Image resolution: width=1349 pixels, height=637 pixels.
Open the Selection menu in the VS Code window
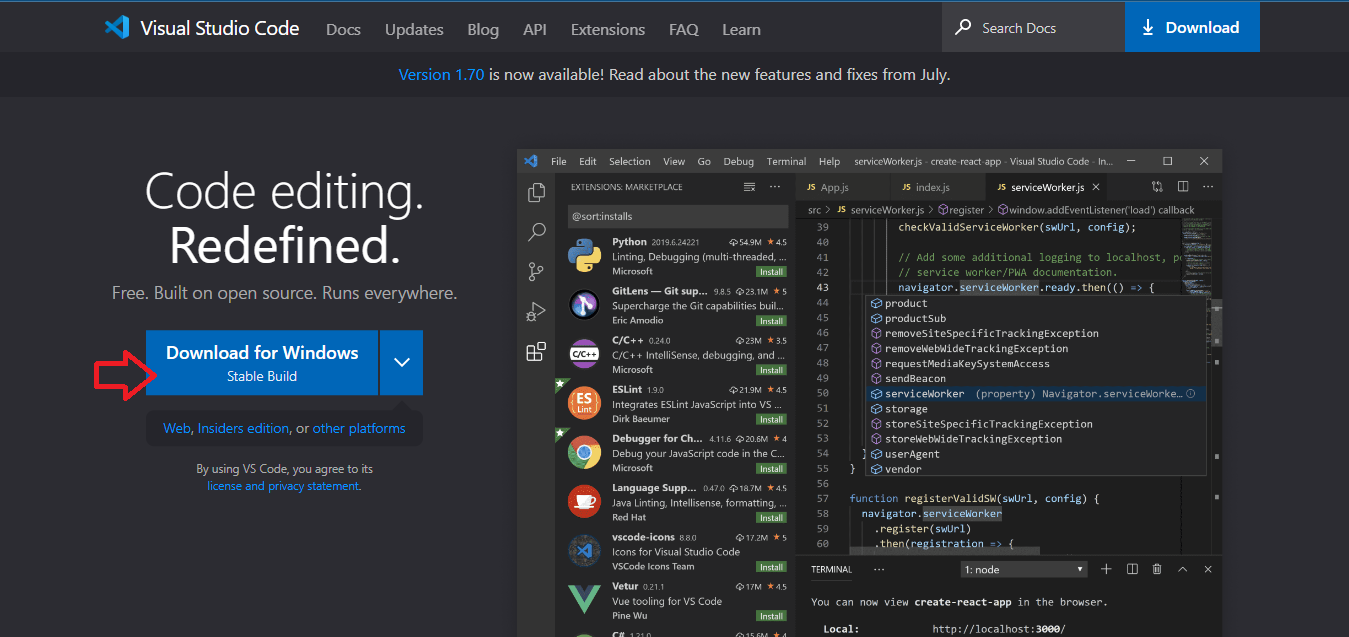(630, 161)
